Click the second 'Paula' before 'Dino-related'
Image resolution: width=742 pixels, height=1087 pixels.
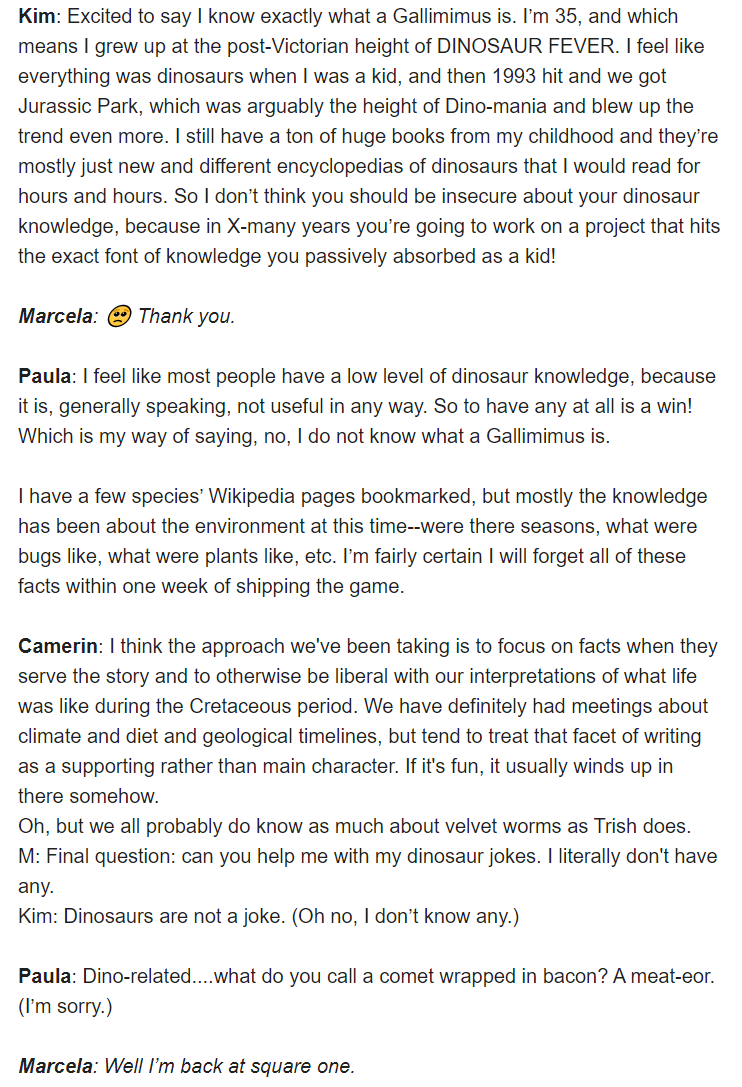(44, 976)
